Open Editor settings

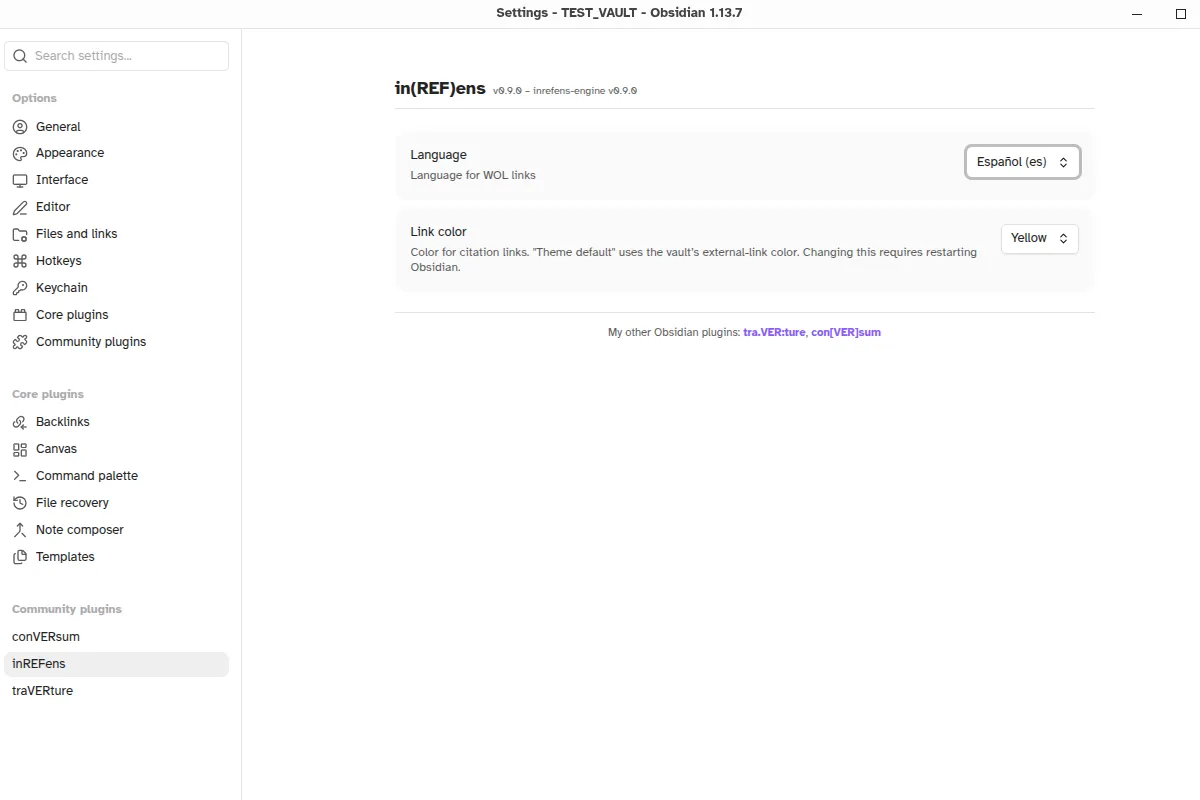[x=116, y=208]
